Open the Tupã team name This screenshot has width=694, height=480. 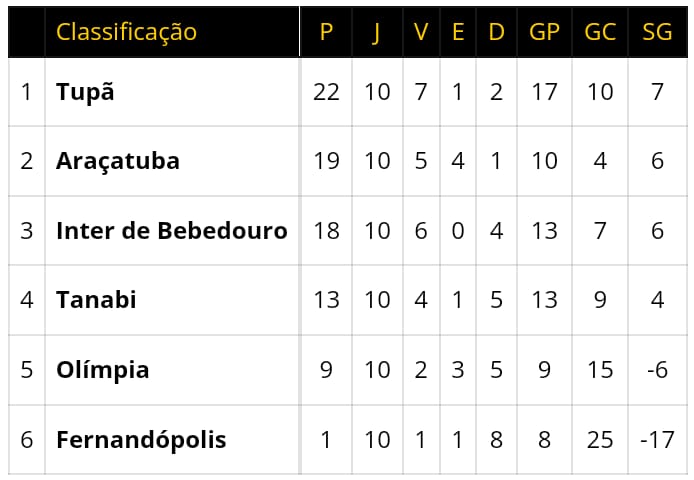point(85,92)
